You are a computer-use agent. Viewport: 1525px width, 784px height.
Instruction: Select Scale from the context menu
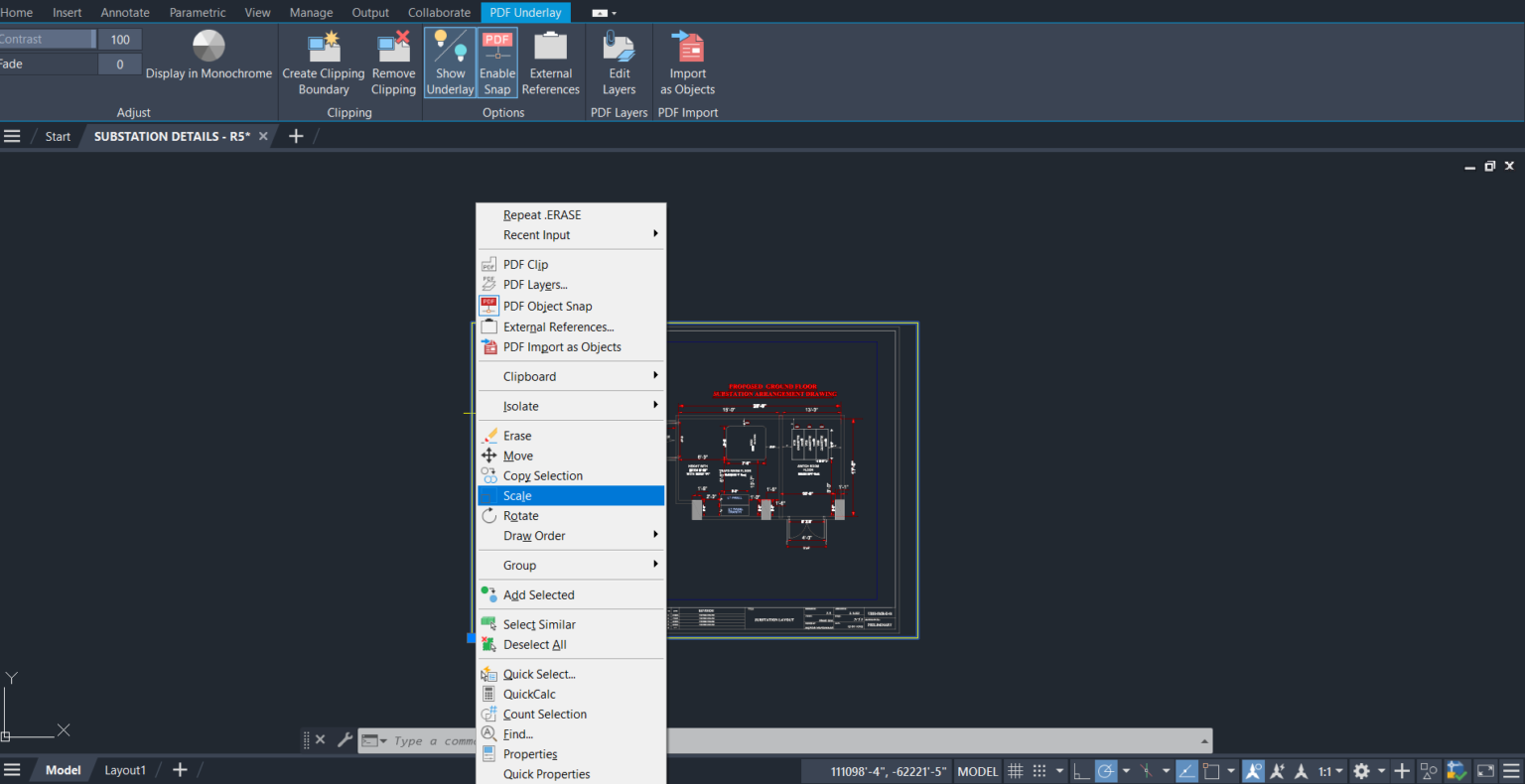click(571, 495)
